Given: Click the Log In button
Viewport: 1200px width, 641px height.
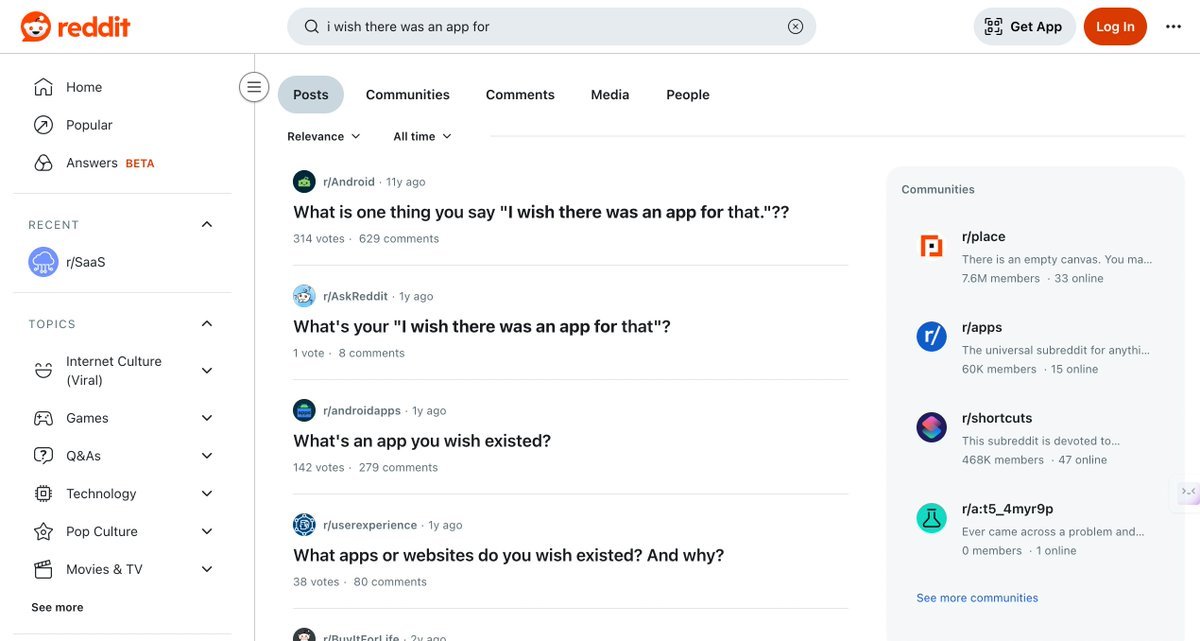Looking at the screenshot, I should click(x=1115, y=27).
